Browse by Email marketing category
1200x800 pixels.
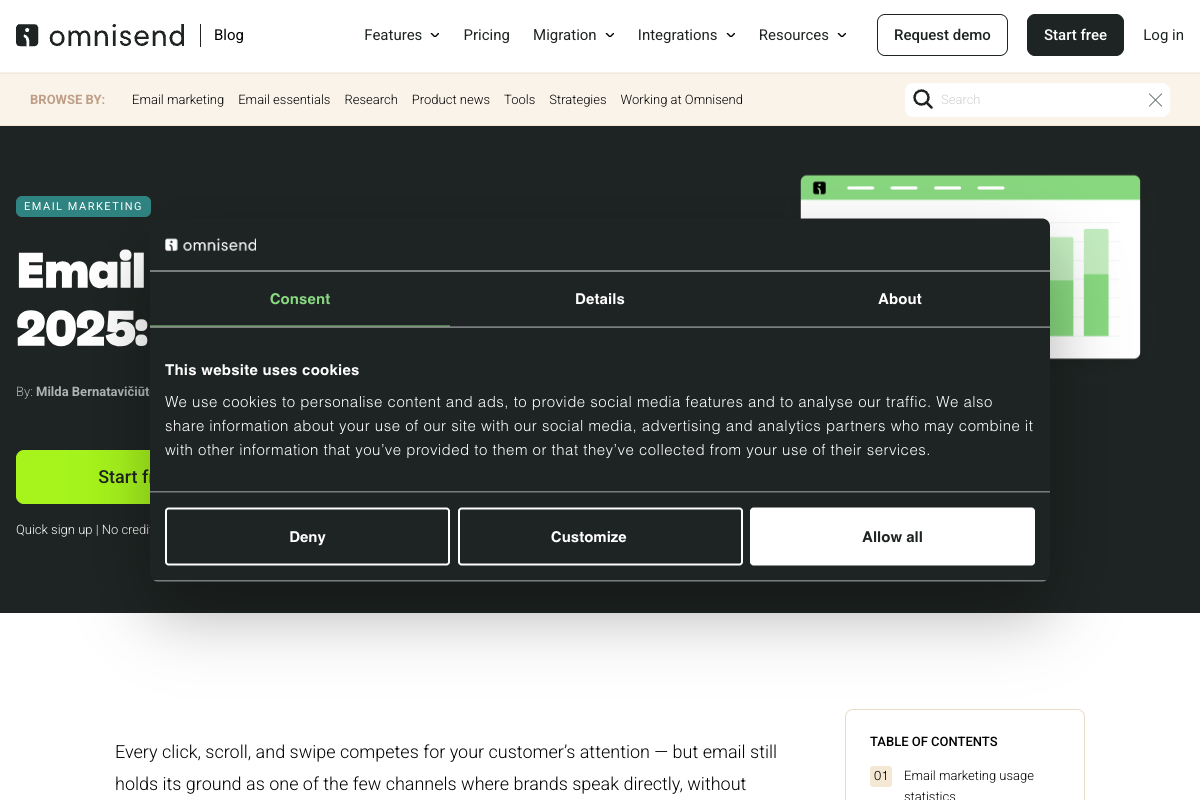(178, 100)
